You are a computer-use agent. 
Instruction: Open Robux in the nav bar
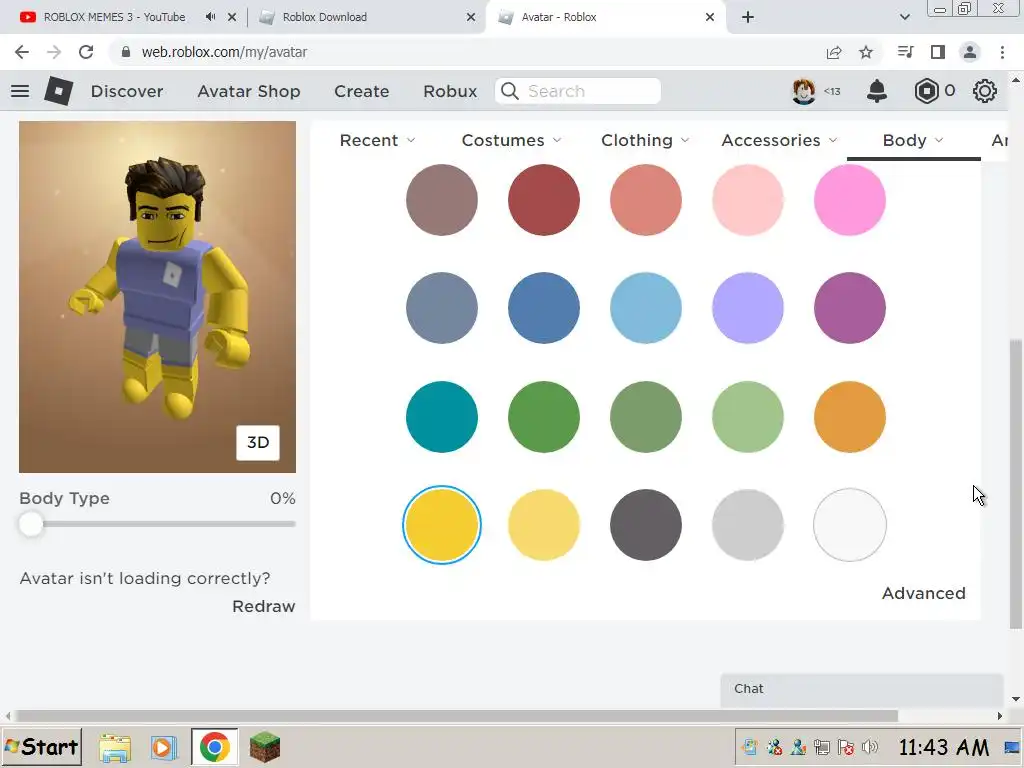[x=450, y=91]
